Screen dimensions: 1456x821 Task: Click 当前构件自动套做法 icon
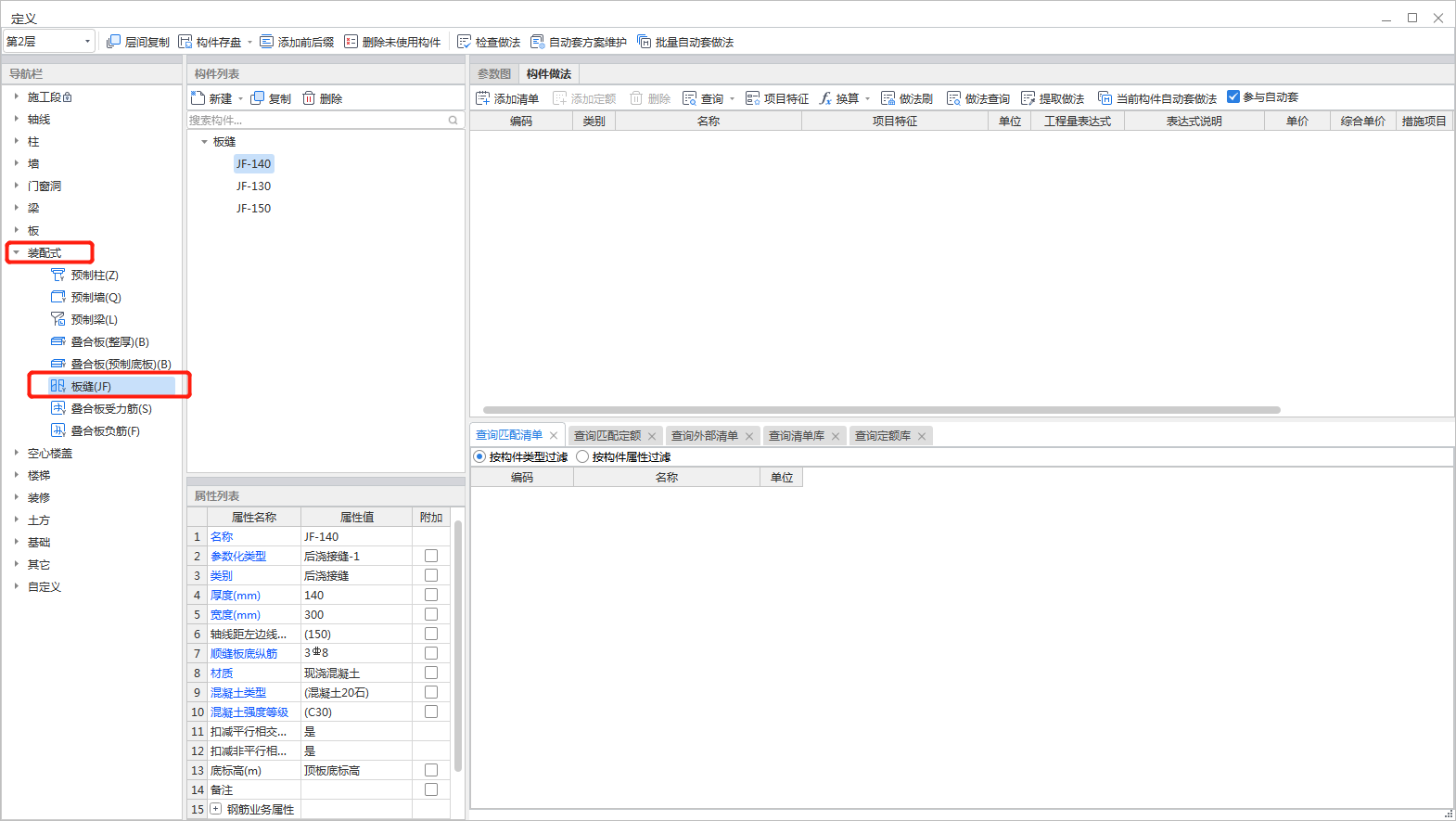point(1105,98)
